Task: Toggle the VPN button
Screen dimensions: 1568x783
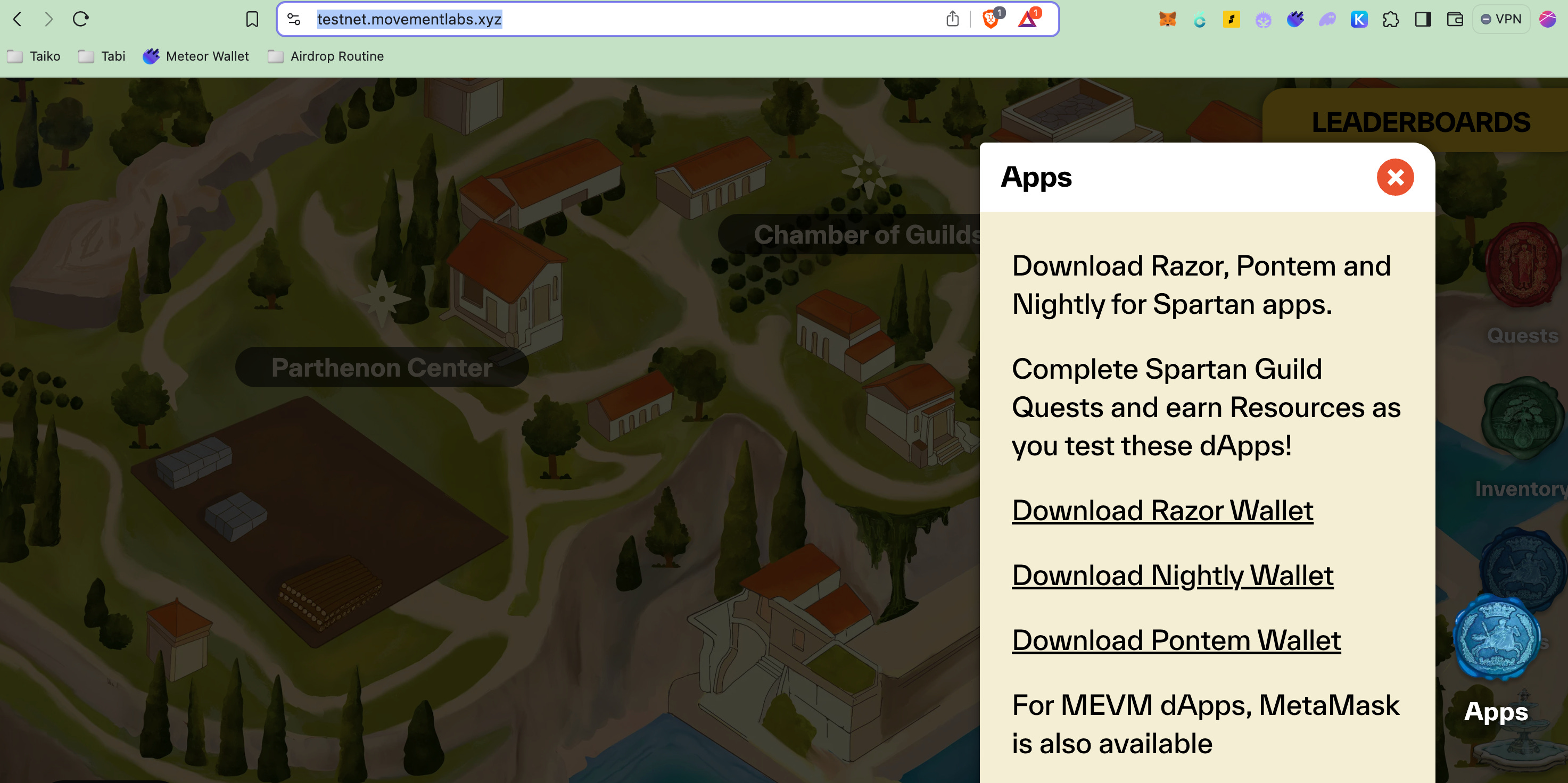Action: click(1500, 20)
